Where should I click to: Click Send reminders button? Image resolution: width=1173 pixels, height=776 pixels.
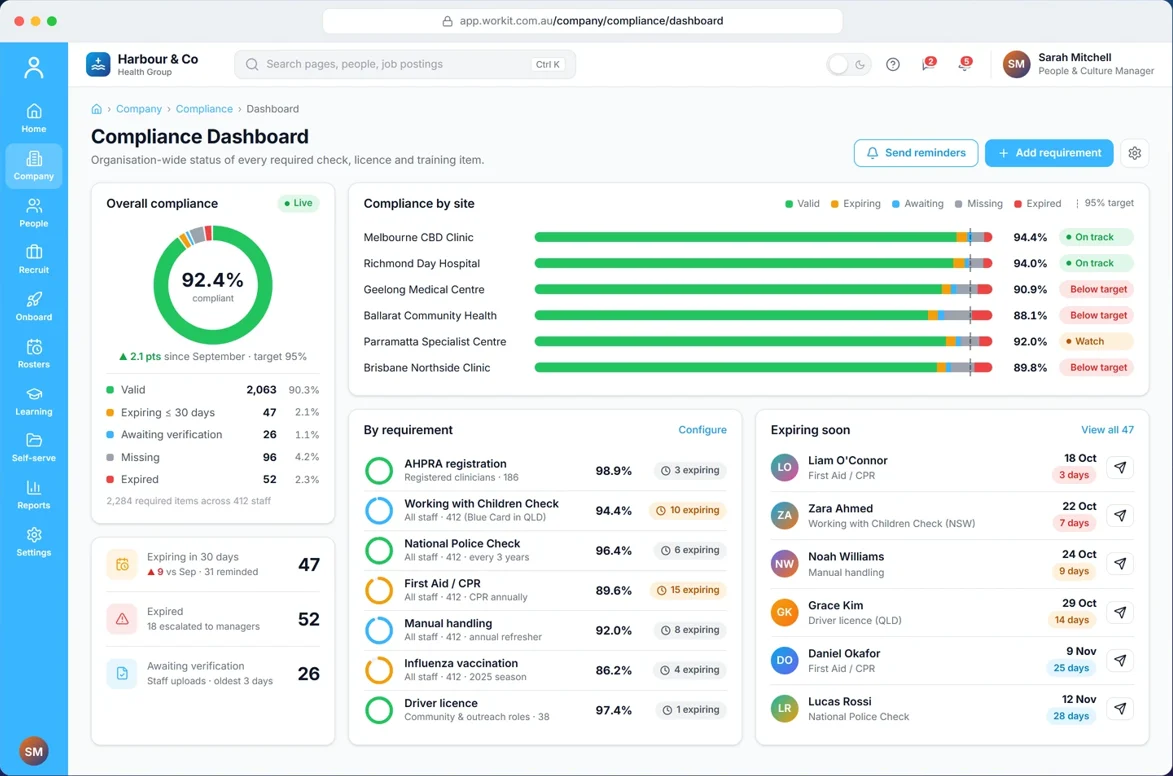[916, 153]
